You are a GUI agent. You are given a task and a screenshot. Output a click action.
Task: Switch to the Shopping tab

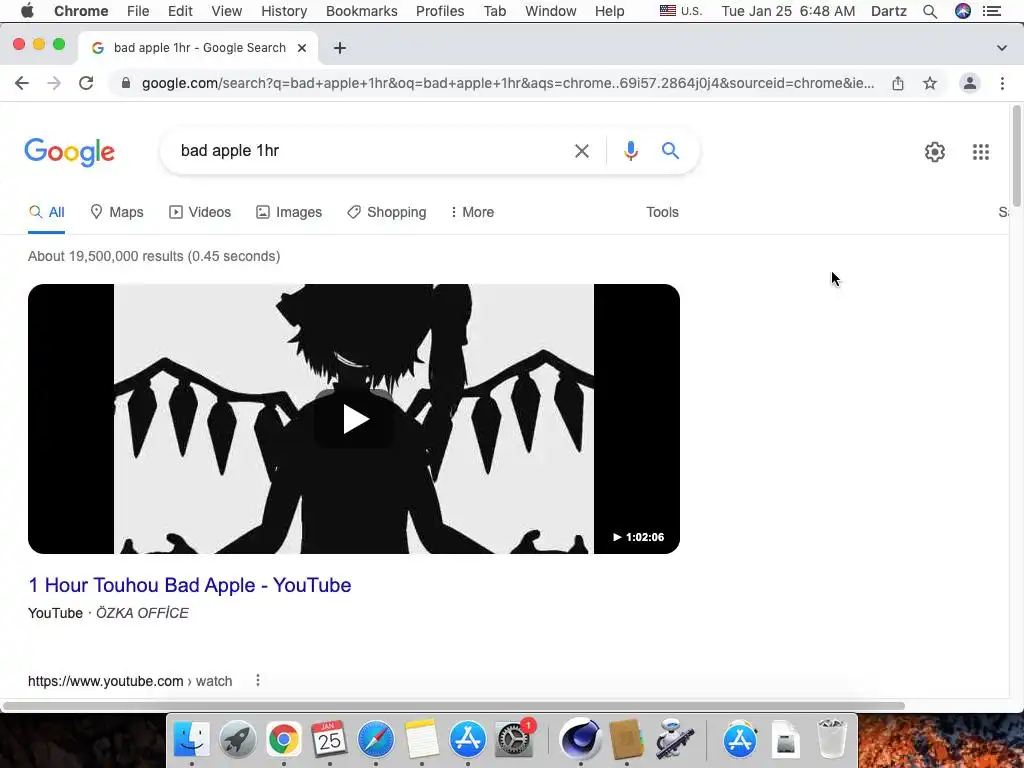tap(387, 212)
